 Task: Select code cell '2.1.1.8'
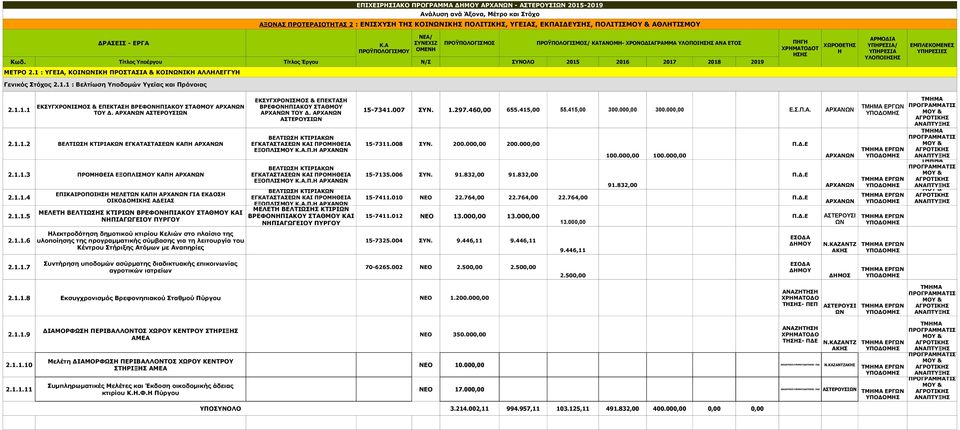(x=18, y=298)
